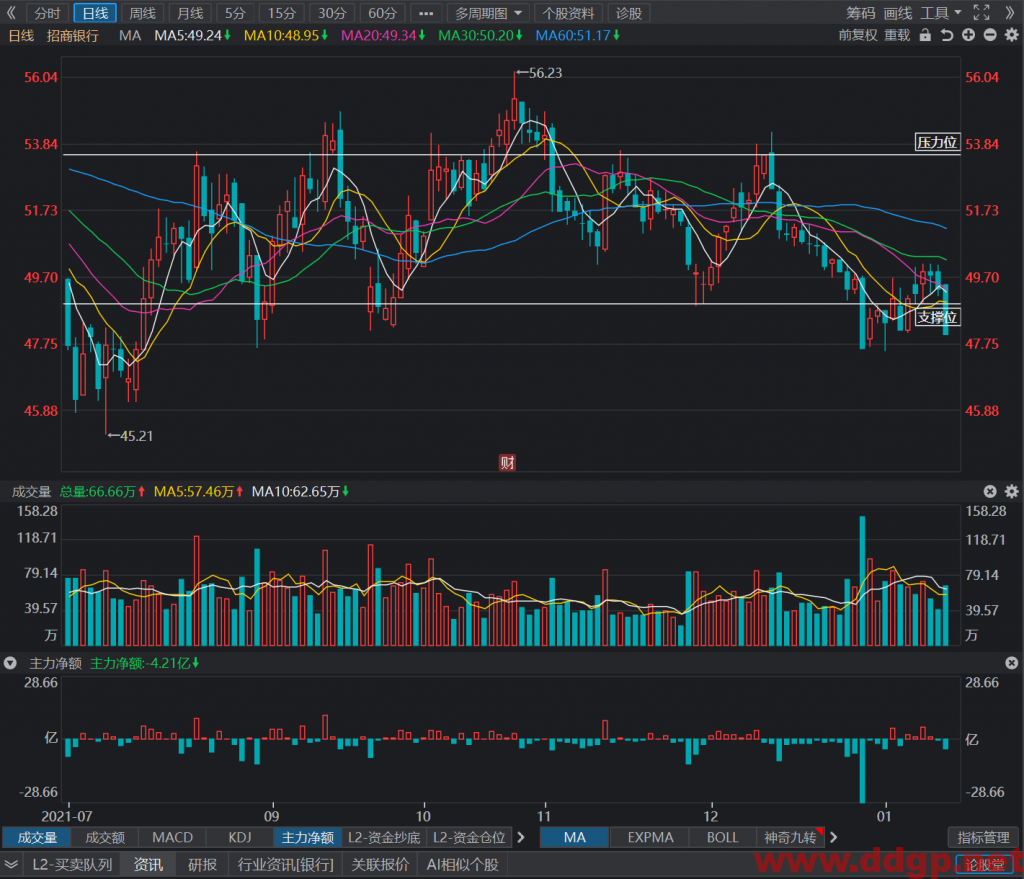
Task: Switch to 月线 monthly chart
Action: [190, 13]
